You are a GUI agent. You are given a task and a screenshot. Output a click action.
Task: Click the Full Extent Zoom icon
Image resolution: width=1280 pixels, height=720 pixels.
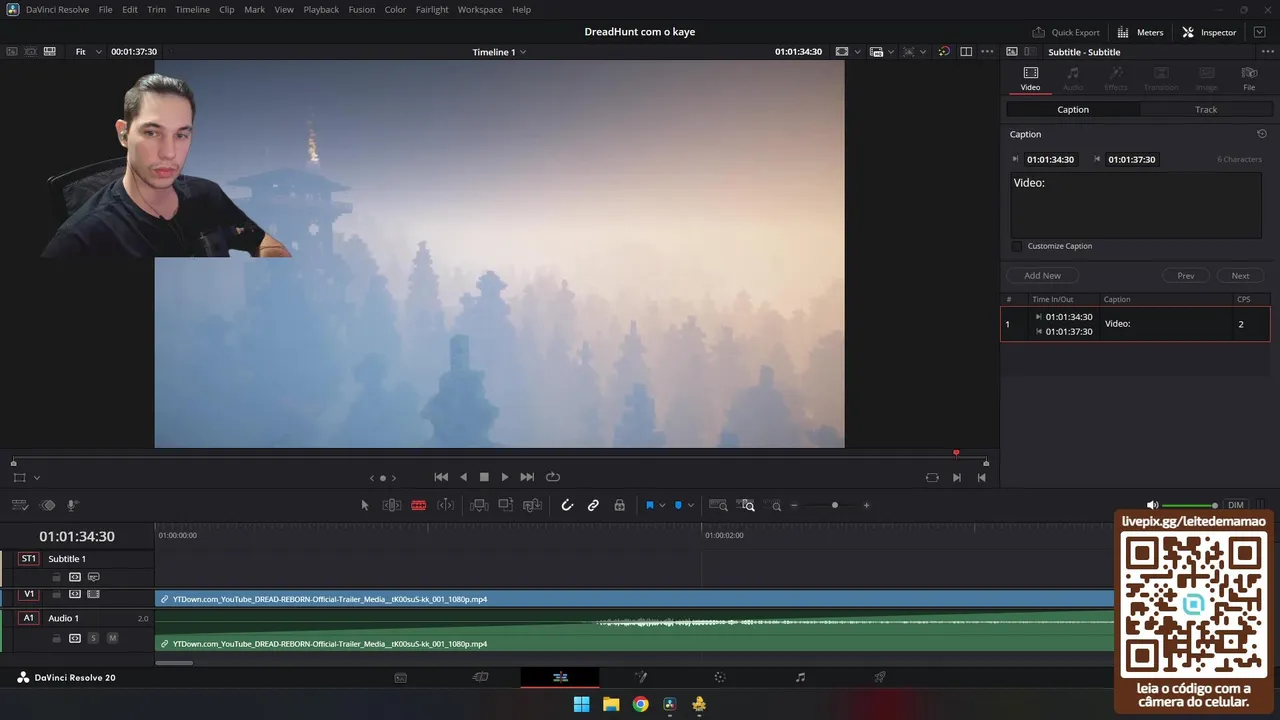[719, 505]
